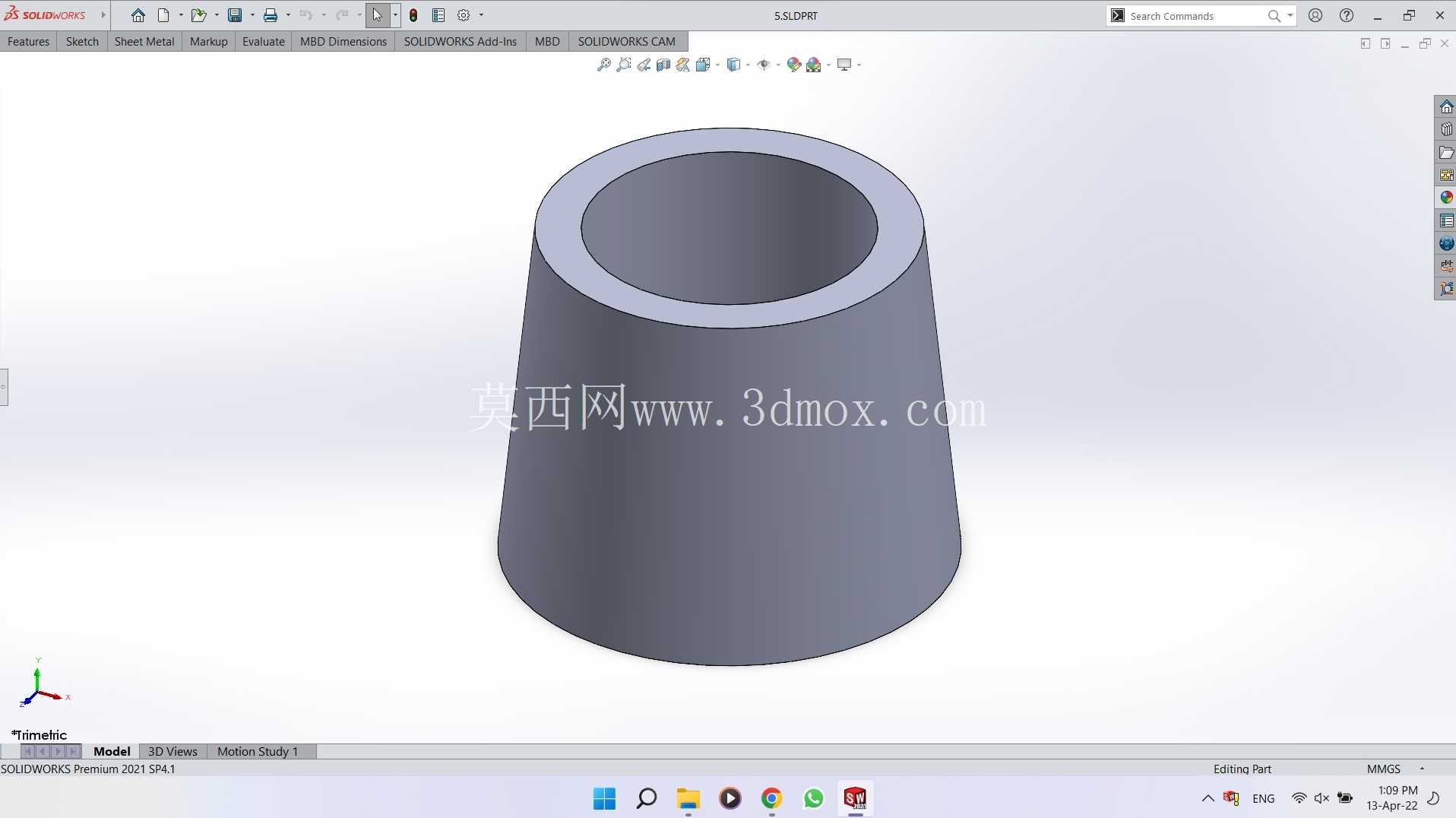Activate Zoom to Area tool
Screen dimensions: 1456x818
tap(624, 65)
